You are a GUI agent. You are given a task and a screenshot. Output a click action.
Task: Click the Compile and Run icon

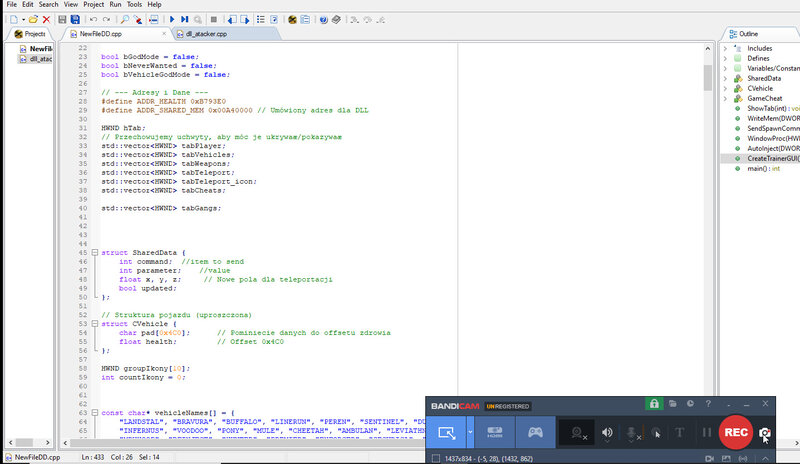click(185, 19)
